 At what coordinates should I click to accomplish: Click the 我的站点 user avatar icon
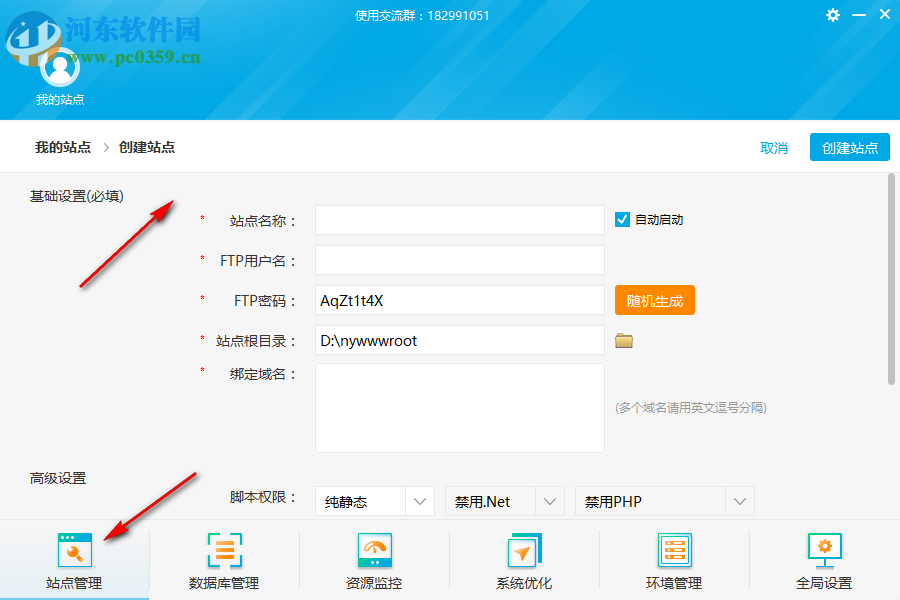coord(60,67)
